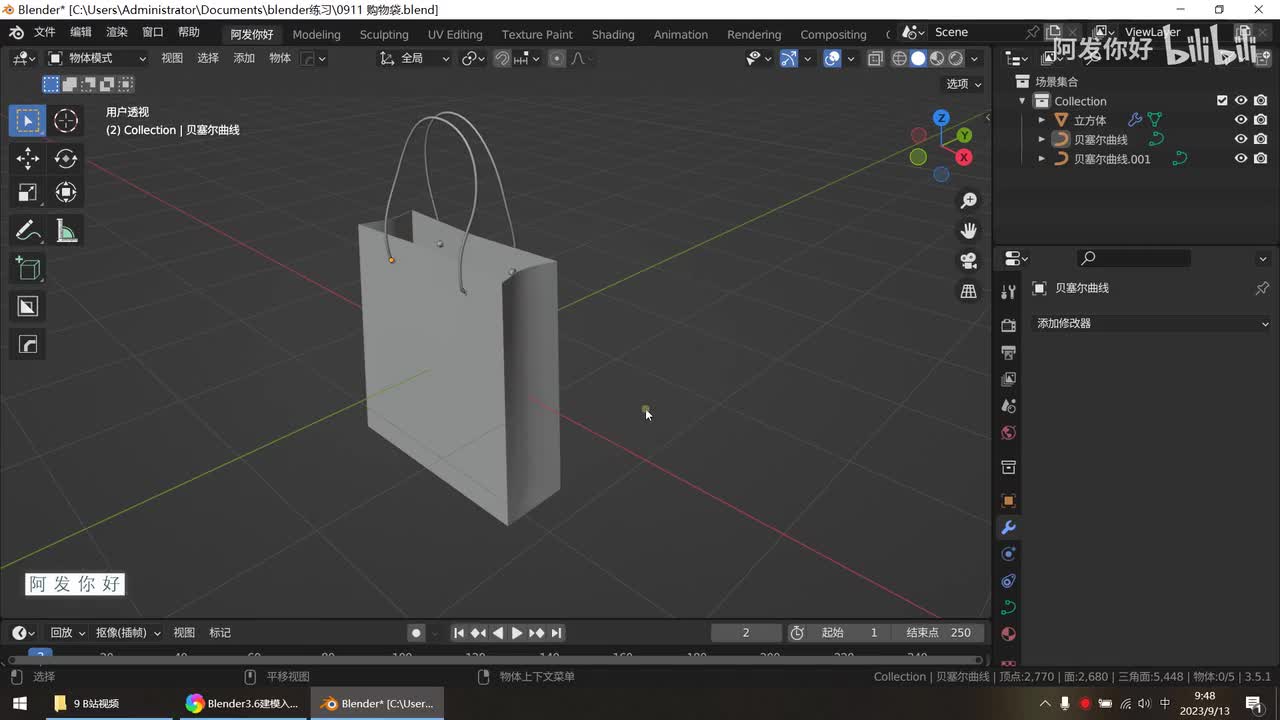Screen dimensions: 1280x720
Task: Open the Scene properties tab
Action: (1008, 406)
